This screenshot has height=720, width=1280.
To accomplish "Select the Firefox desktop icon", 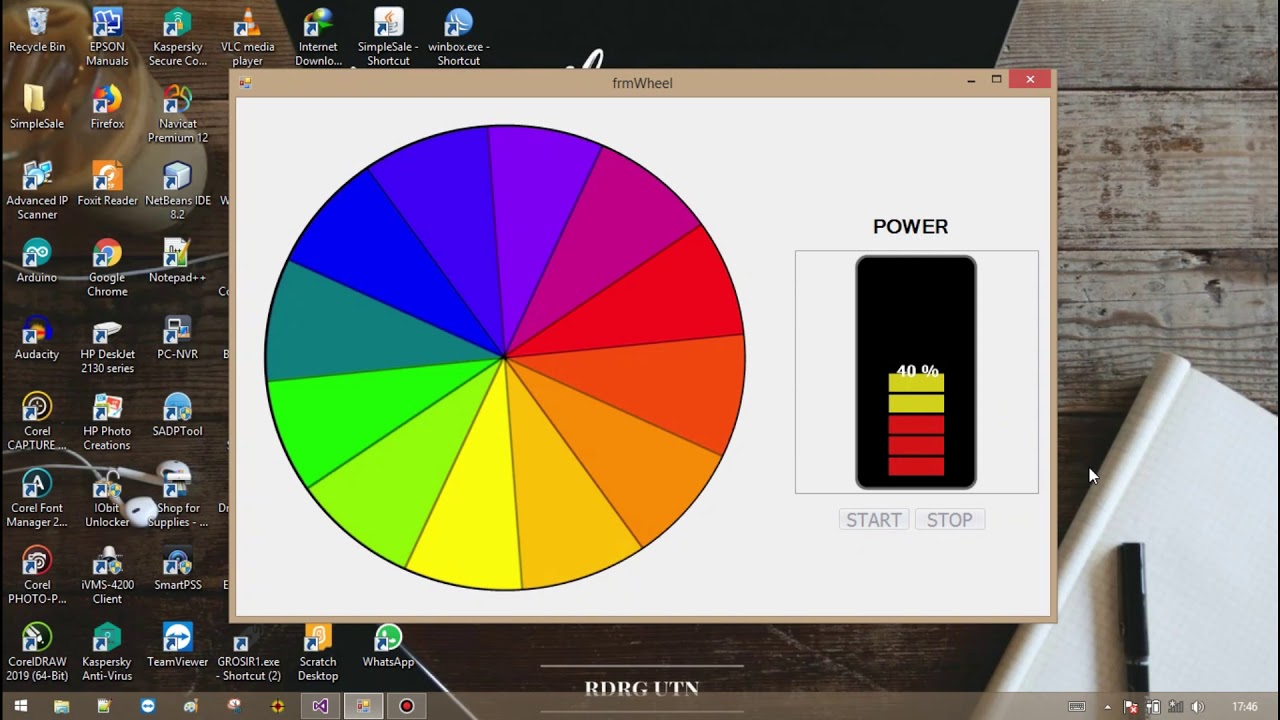I will point(107,107).
